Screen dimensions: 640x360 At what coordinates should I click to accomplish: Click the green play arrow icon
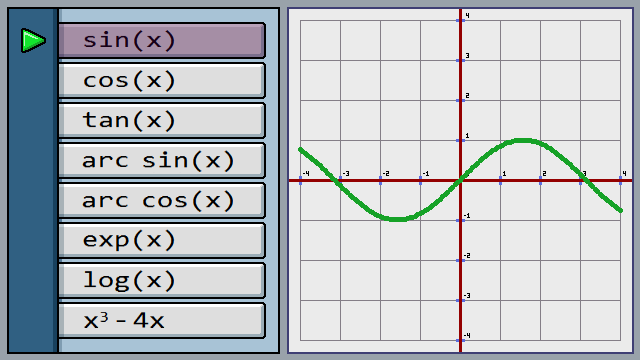click(x=33, y=40)
